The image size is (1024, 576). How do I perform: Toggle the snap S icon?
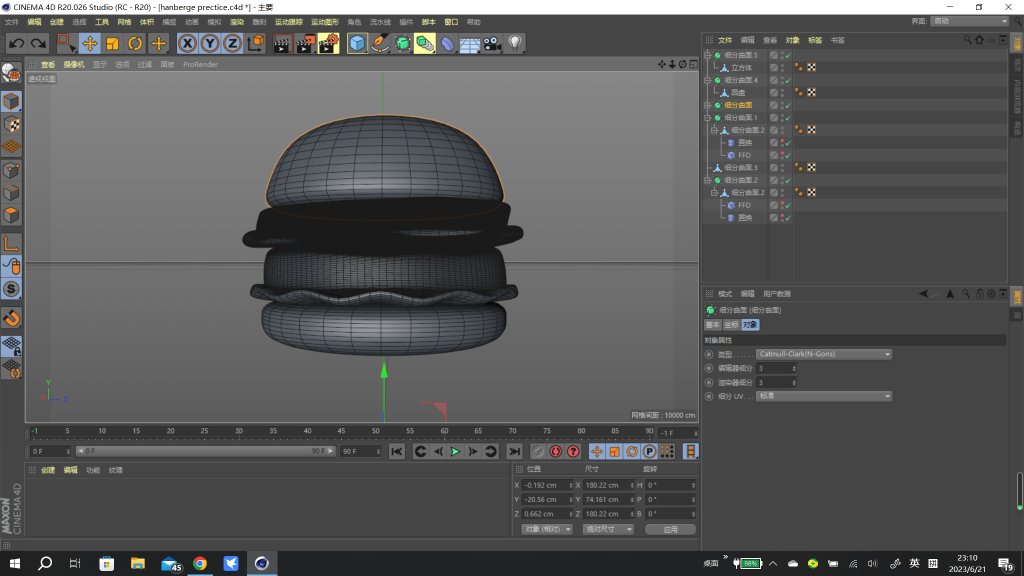click(x=11, y=289)
